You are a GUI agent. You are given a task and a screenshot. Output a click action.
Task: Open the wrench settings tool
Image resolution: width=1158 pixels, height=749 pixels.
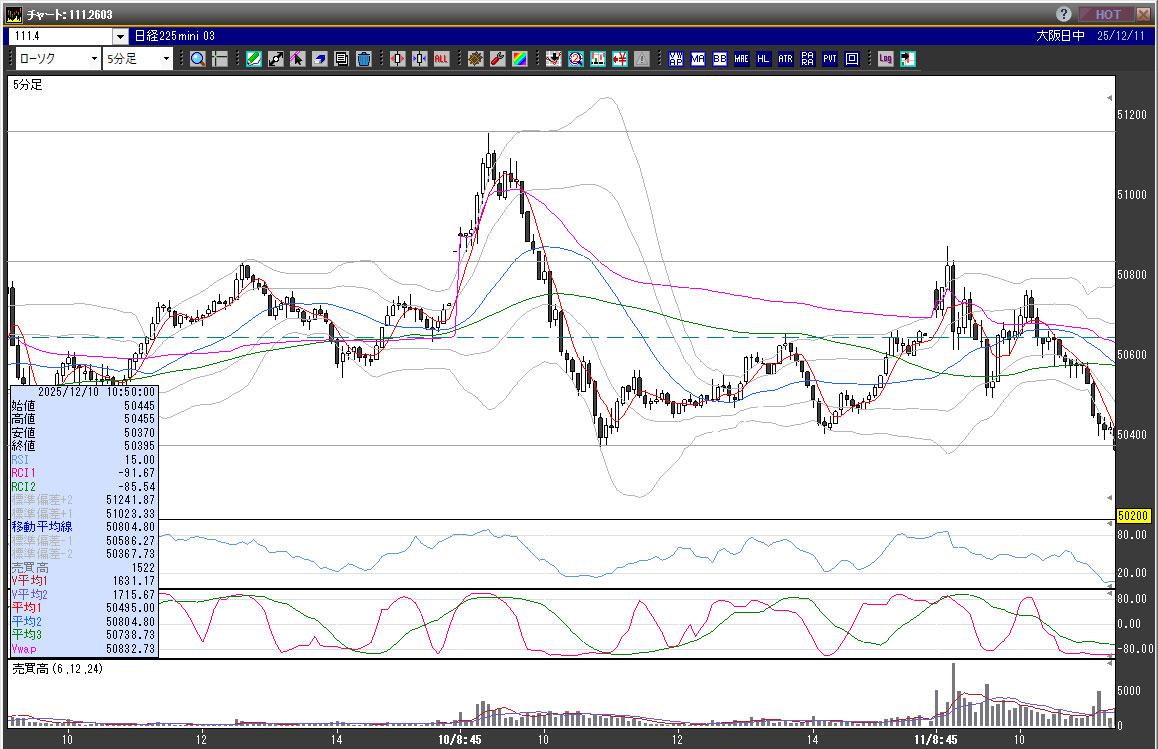click(497, 59)
